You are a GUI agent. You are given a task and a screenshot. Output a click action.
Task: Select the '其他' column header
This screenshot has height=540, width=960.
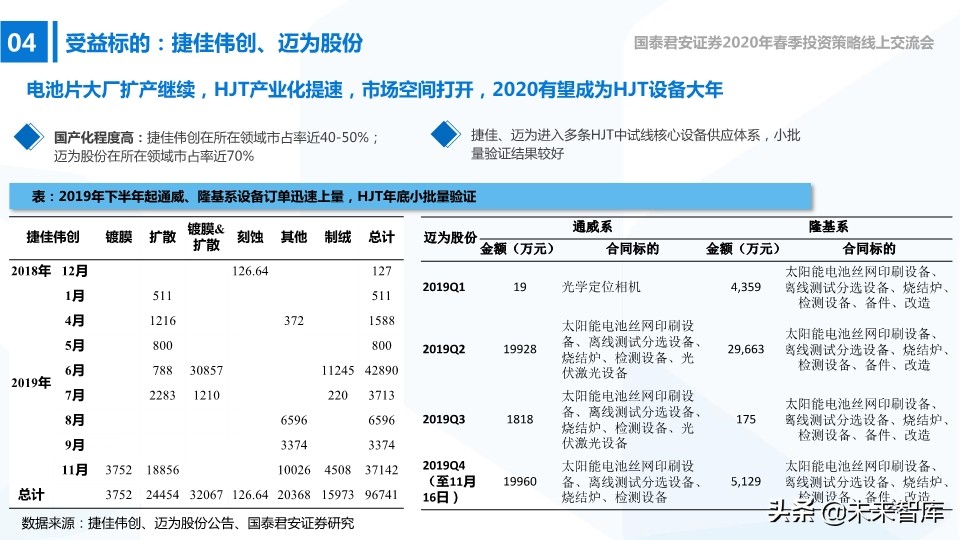point(294,237)
